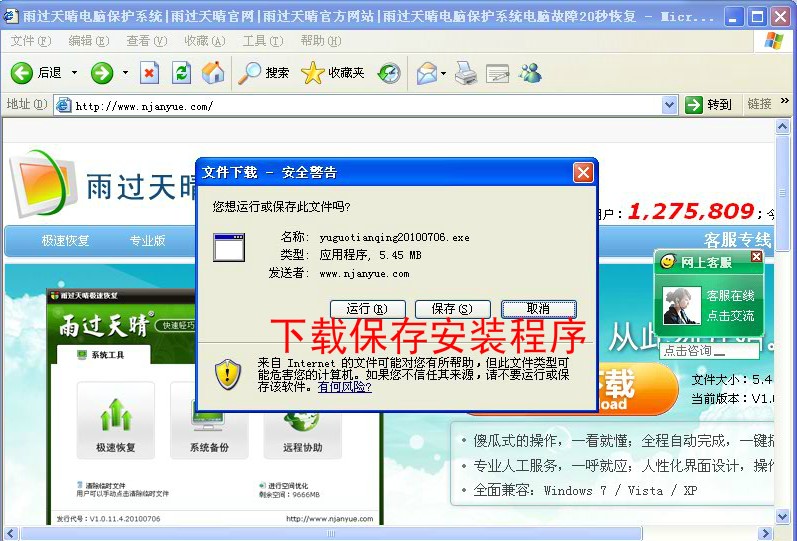The height and width of the screenshot is (541, 797).
Task: Open the 搜索 search toolbar button
Action: (x=263, y=73)
